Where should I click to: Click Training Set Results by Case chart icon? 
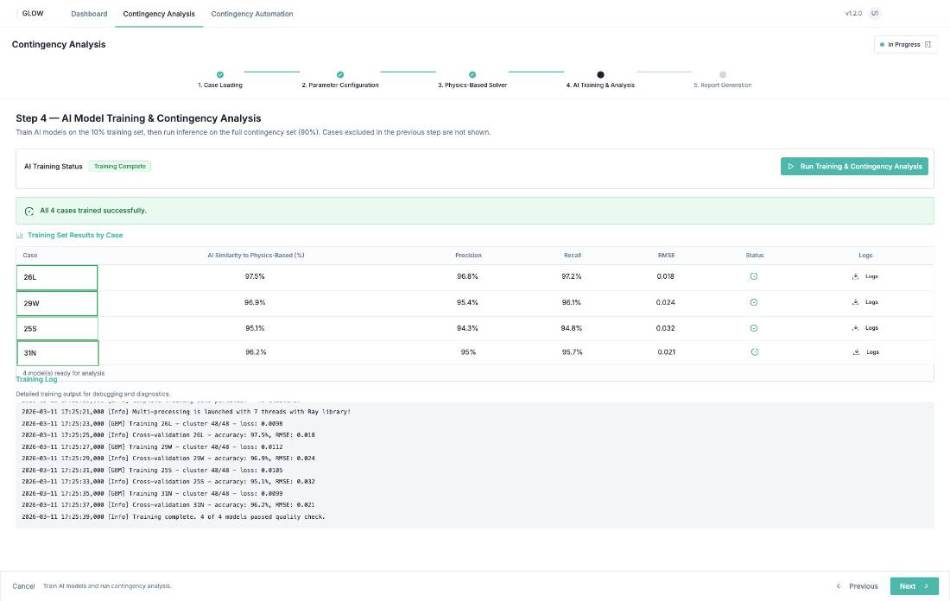pos(19,235)
